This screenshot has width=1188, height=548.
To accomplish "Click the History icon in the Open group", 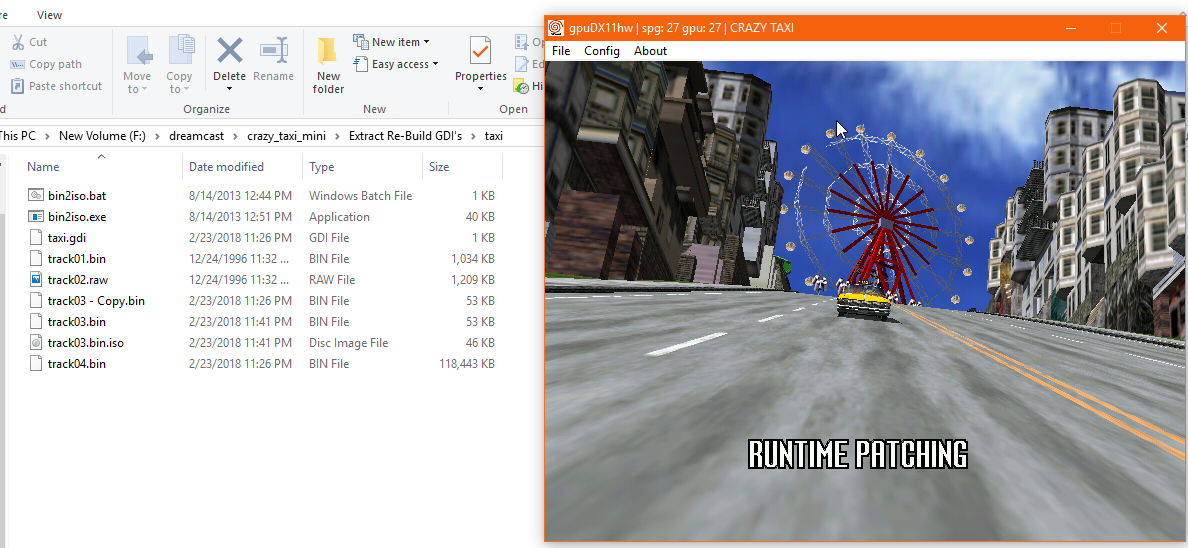I will (521, 86).
